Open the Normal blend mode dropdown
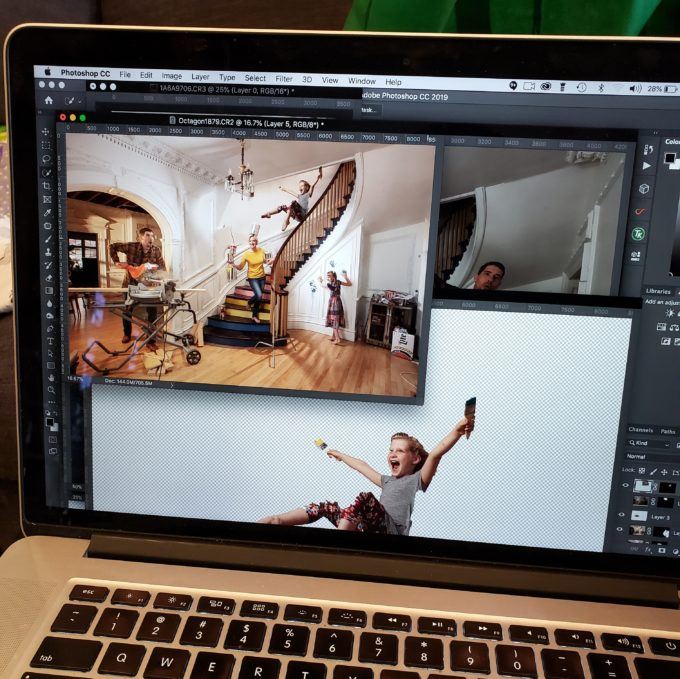680x679 pixels. [x=652, y=457]
